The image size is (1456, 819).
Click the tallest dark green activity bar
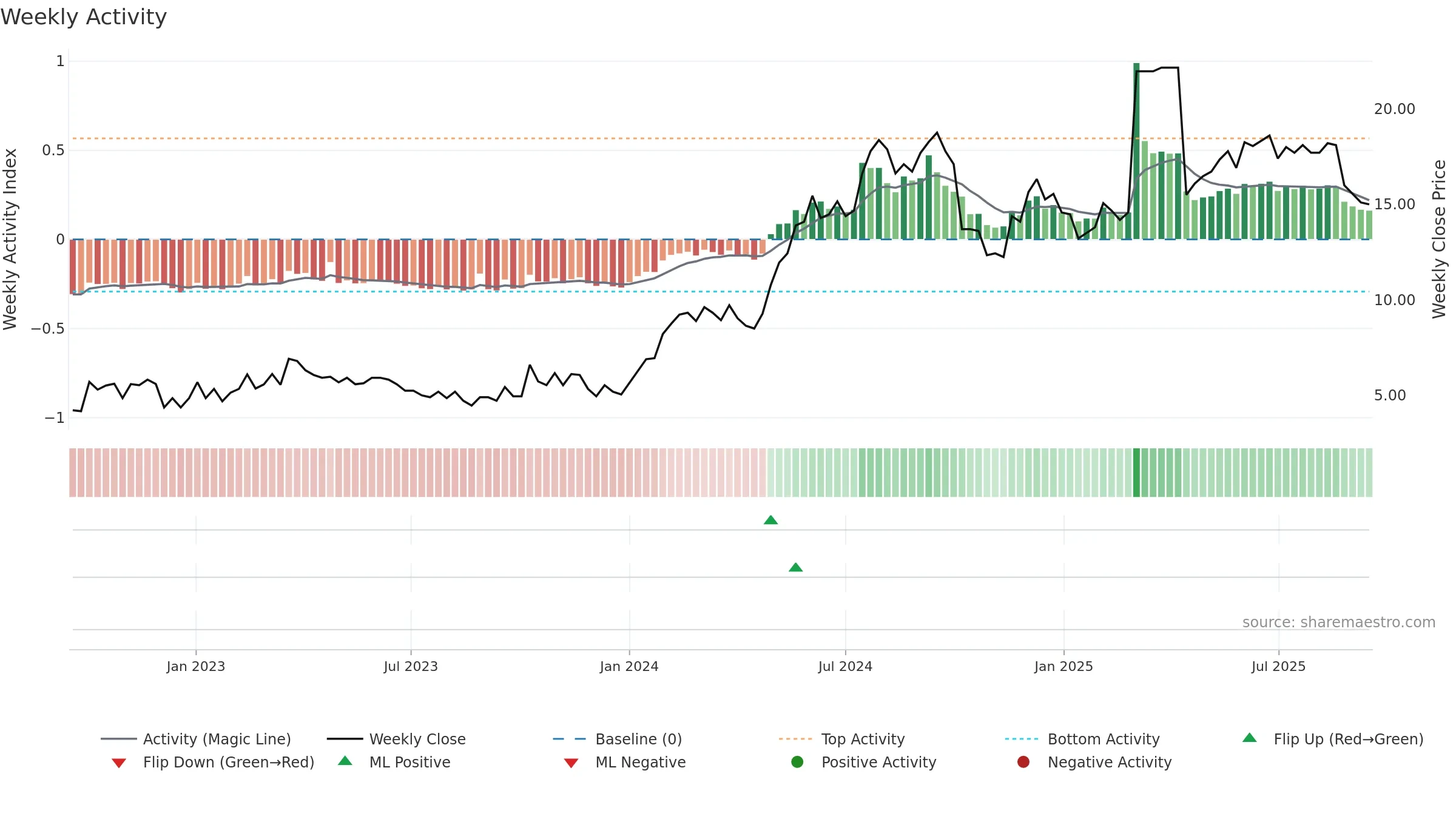pyautogui.click(x=1136, y=151)
